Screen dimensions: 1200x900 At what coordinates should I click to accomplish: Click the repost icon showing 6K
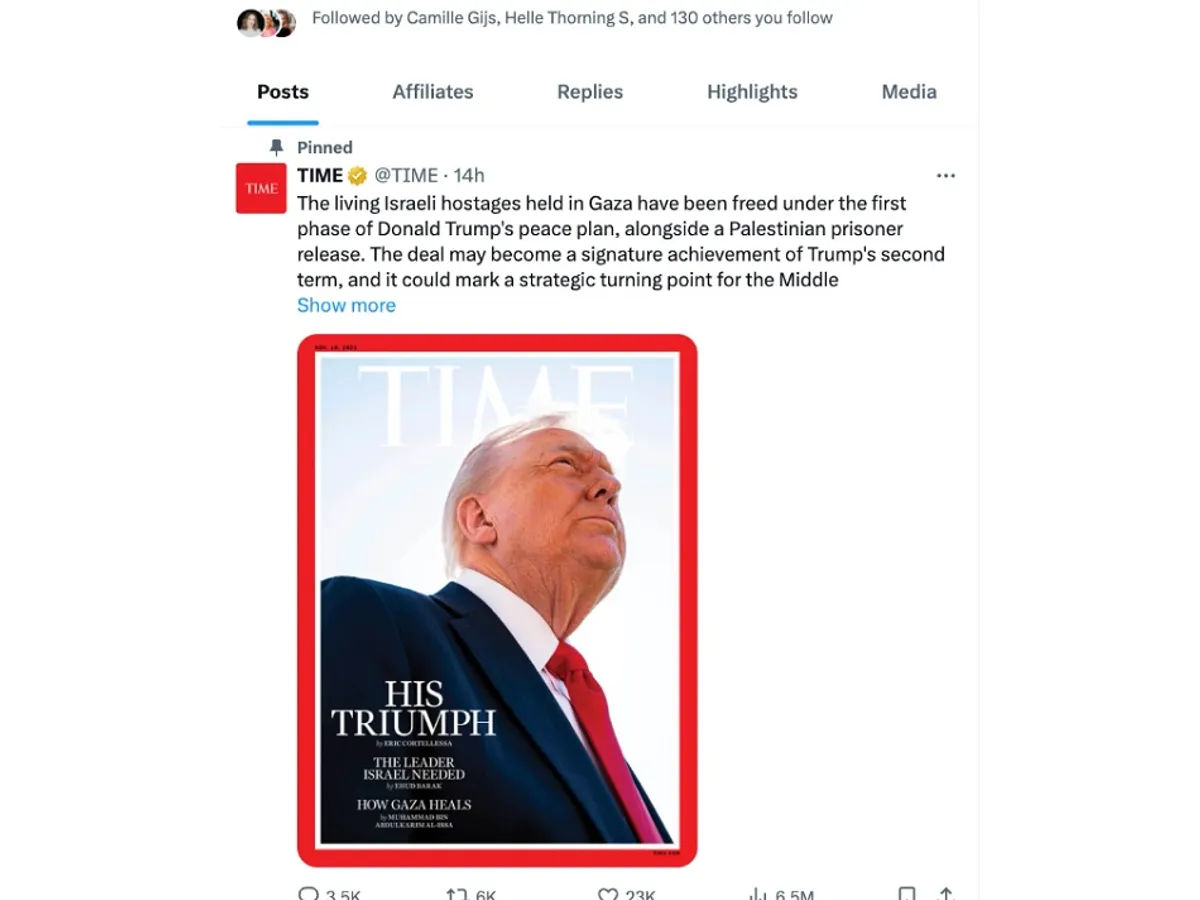click(x=456, y=894)
